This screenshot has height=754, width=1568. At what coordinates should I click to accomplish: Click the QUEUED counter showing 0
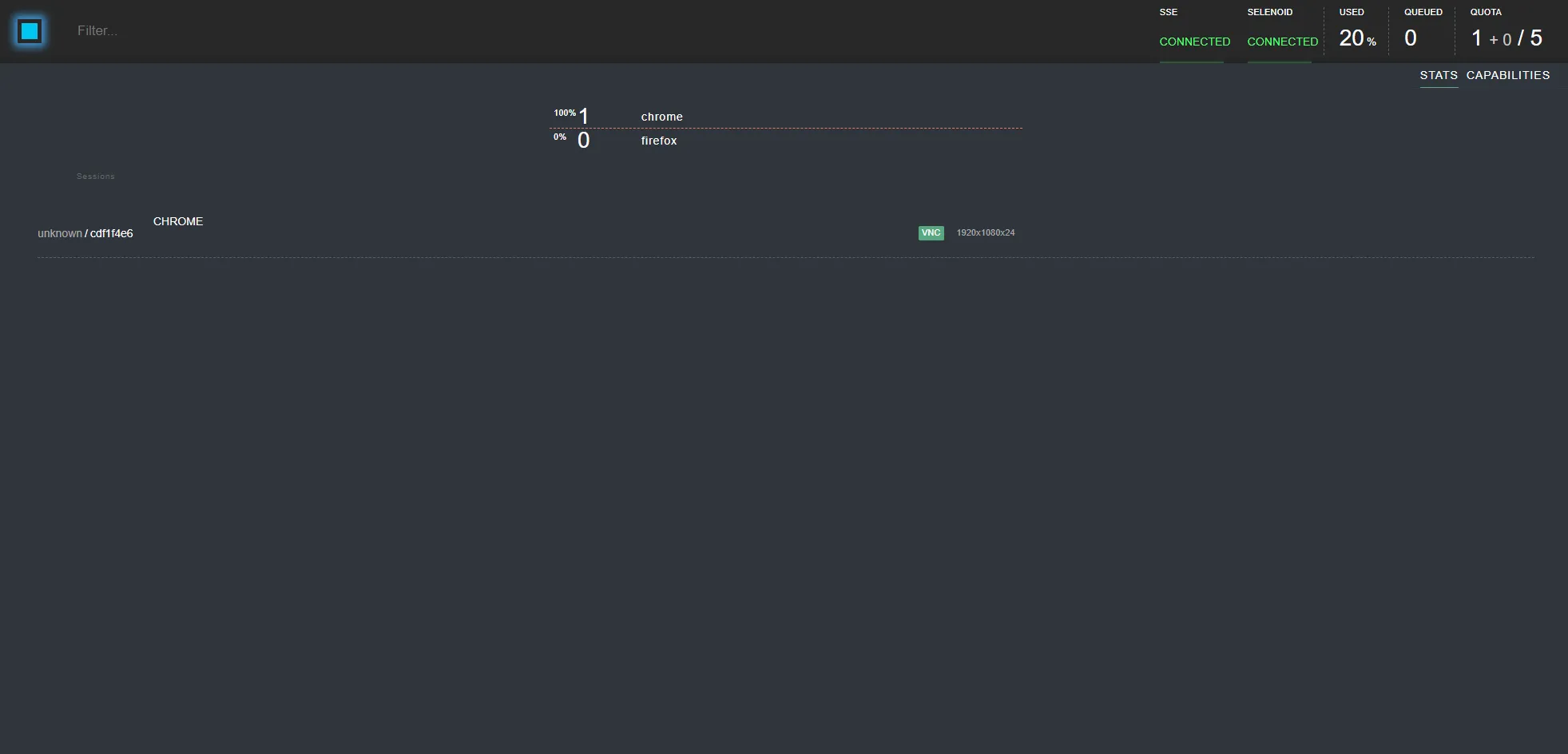click(x=1409, y=38)
